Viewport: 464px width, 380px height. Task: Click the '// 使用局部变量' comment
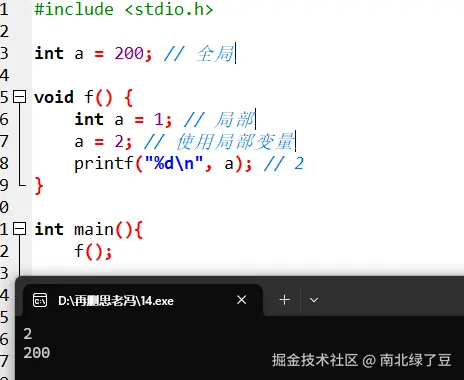[219, 141]
